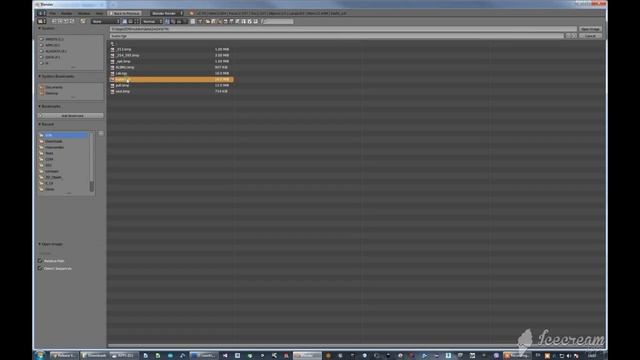Click the search filter field in header
640x360 pixels.
[278, 21]
